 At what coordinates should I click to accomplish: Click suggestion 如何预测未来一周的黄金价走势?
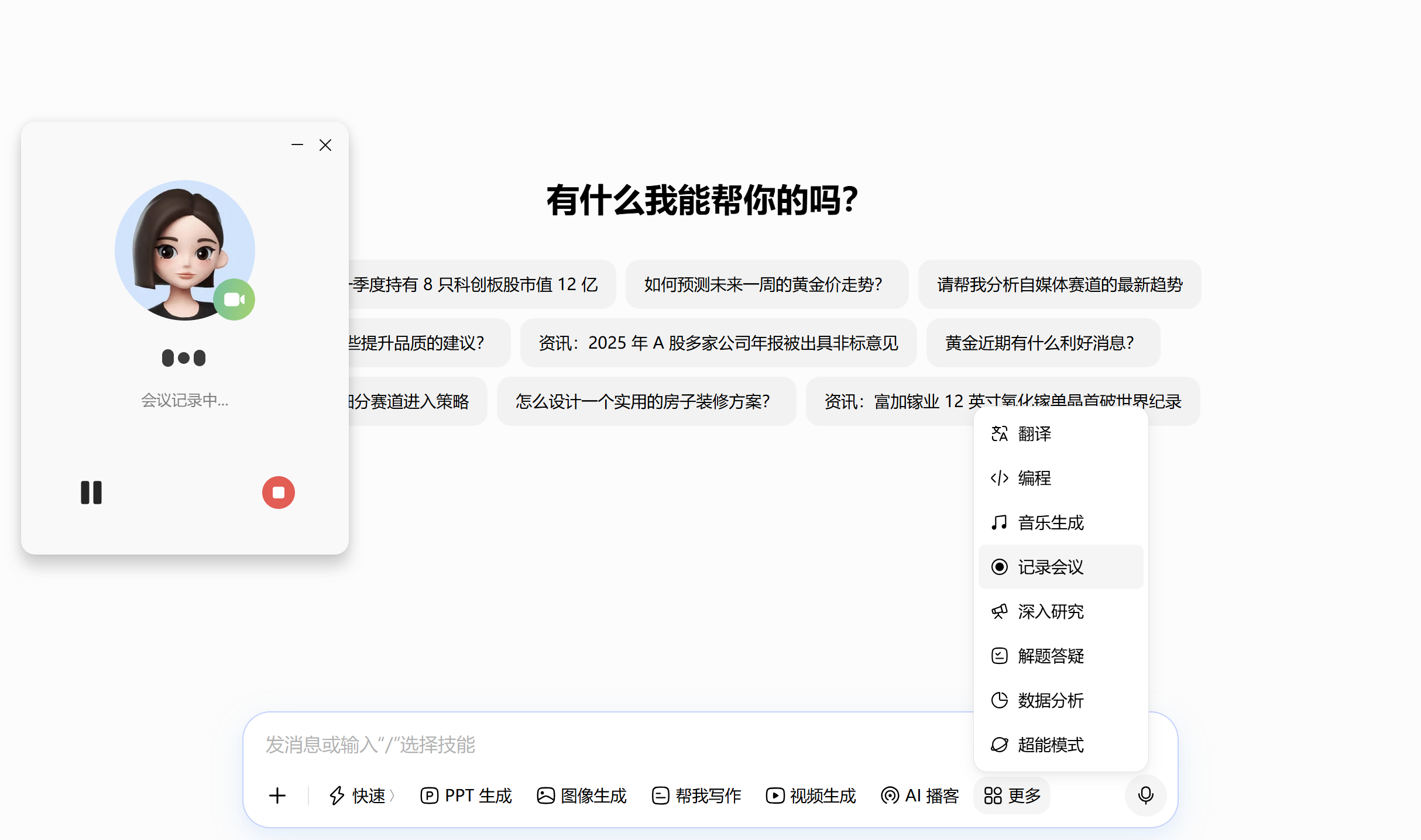(x=764, y=285)
